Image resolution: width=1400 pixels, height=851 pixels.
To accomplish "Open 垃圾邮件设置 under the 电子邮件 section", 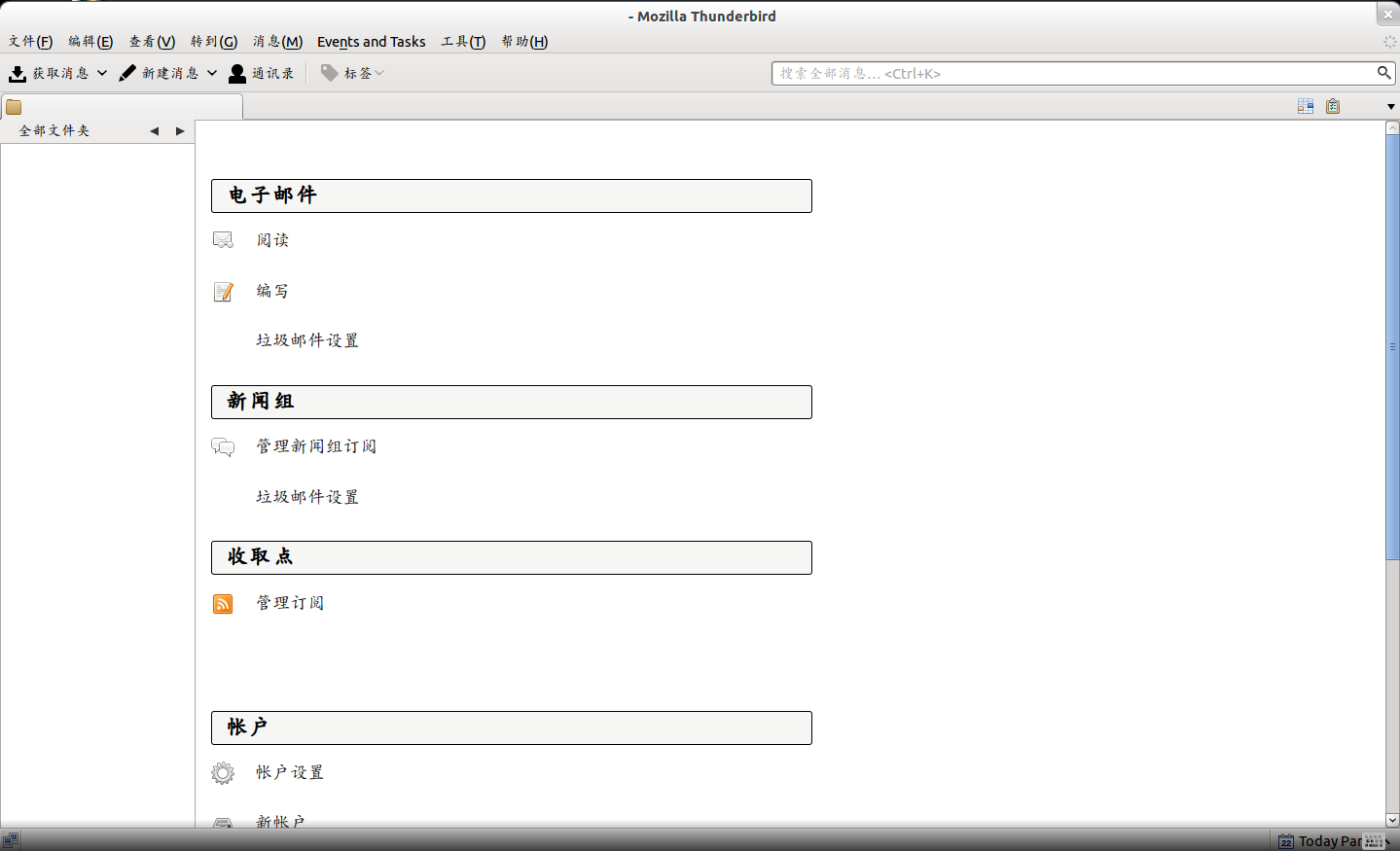I will [307, 340].
